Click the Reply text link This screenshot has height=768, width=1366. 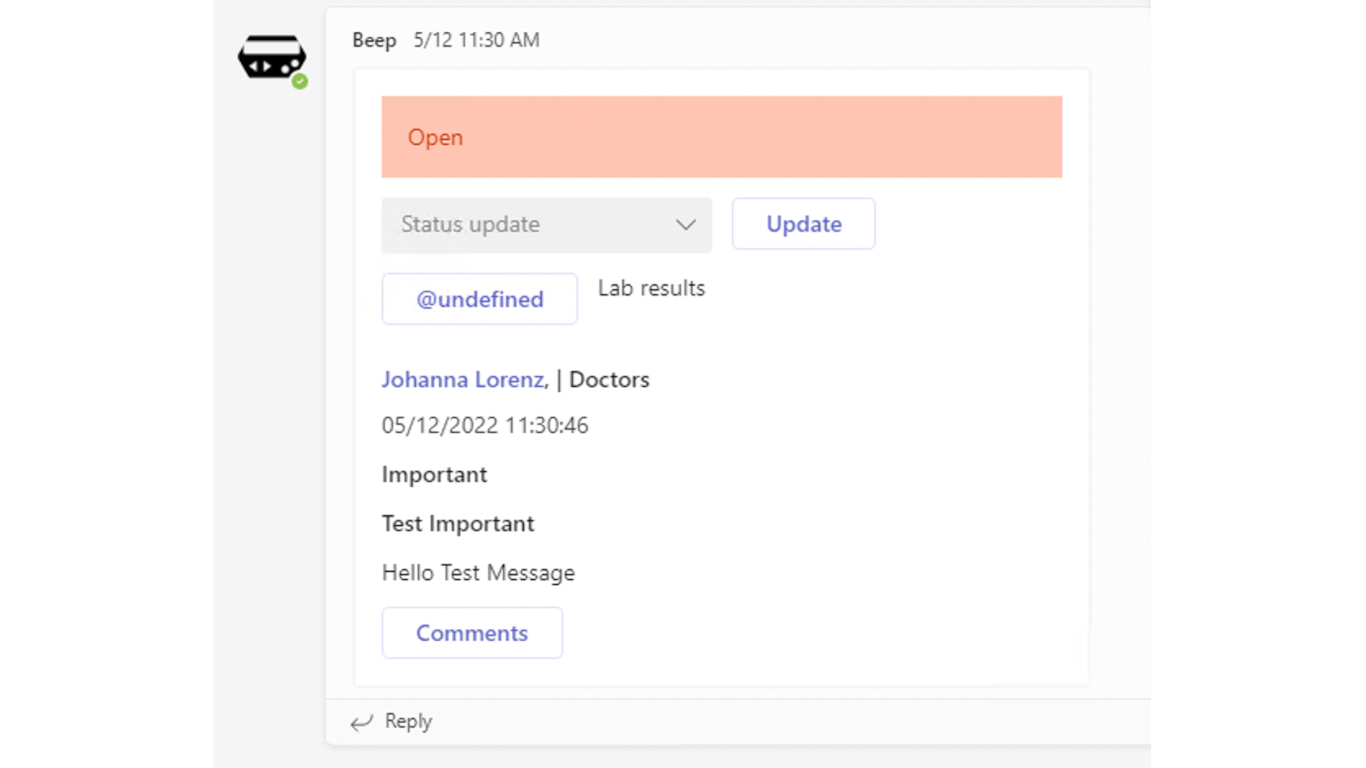point(408,722)
